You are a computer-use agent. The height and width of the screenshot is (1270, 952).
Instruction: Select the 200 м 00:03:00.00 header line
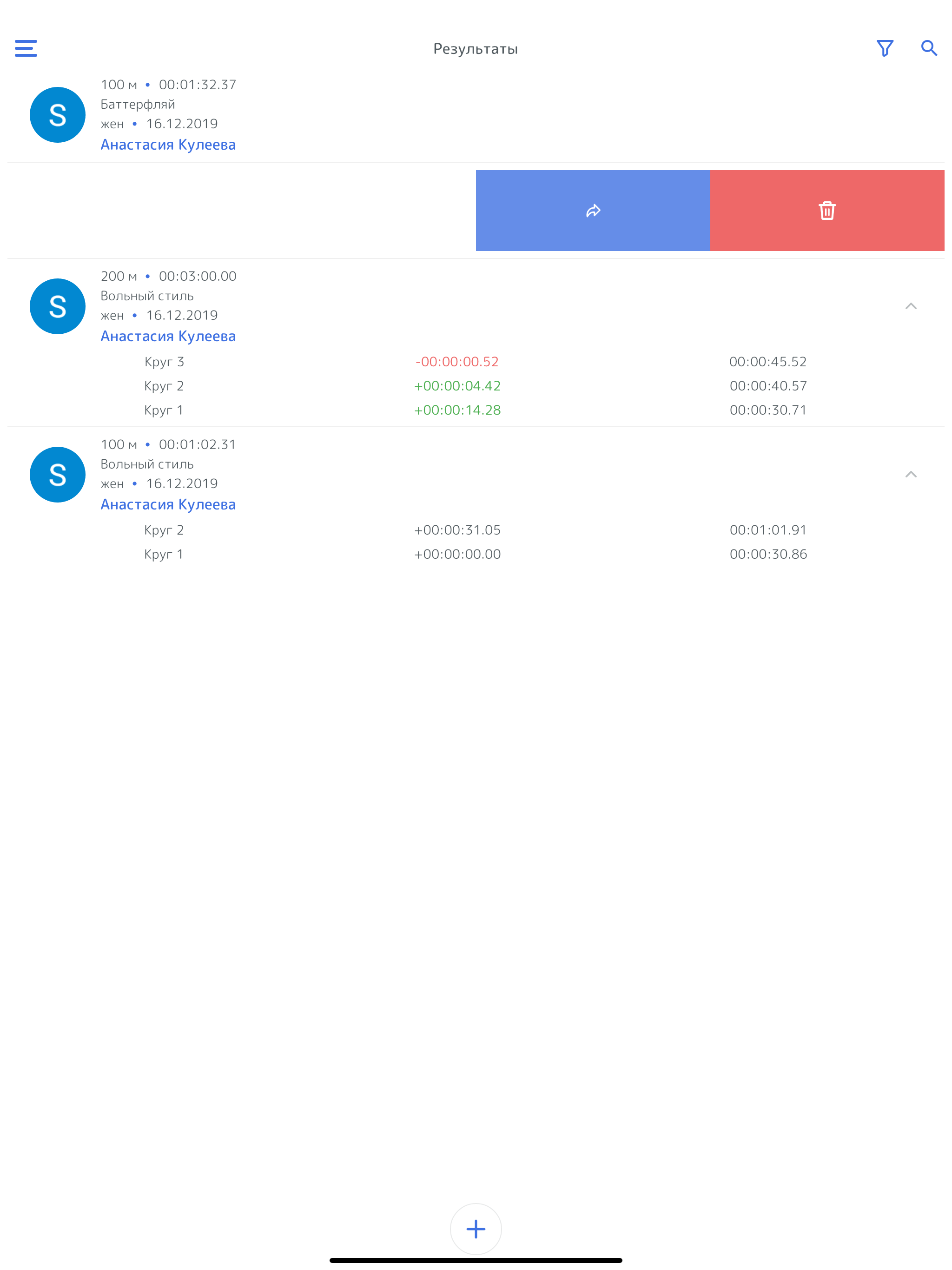pos(168,276)
